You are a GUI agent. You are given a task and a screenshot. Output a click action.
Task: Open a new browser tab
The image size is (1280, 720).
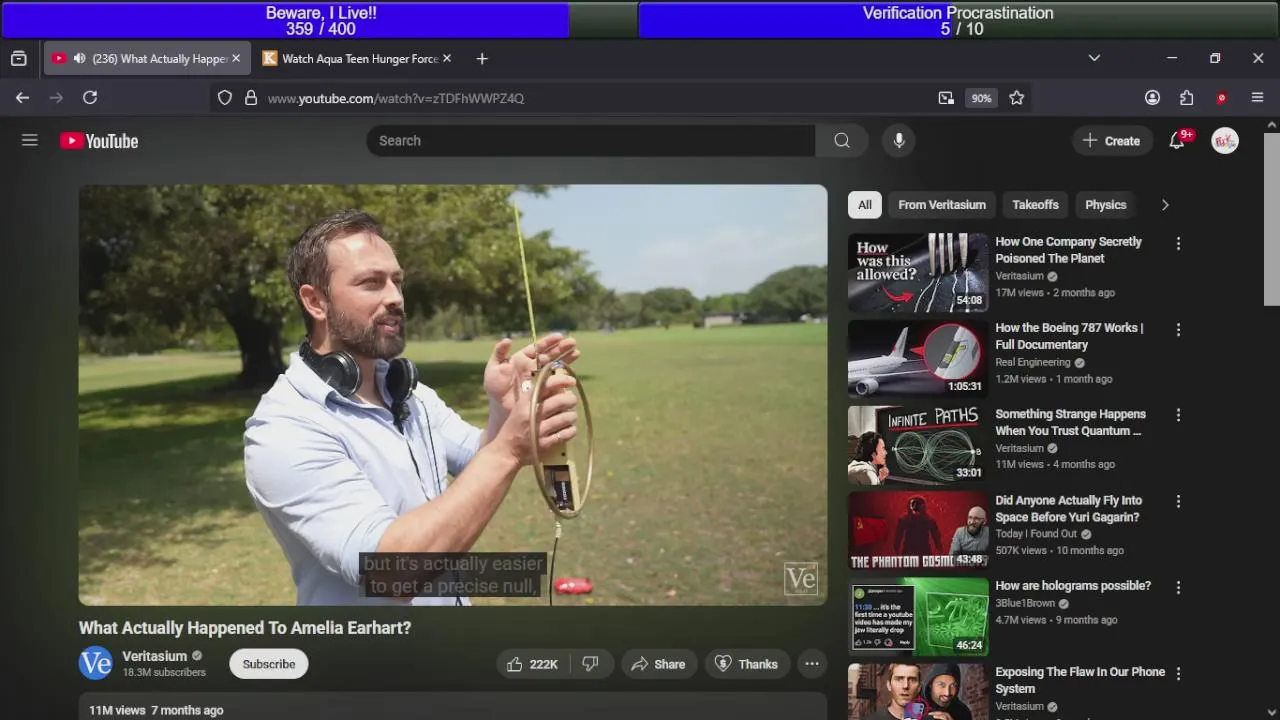(482, 59)
